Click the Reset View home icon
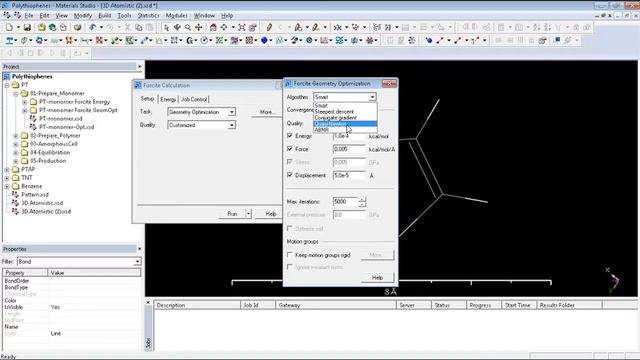This screenshot has height=360, width=640. (x=213, y=27)
